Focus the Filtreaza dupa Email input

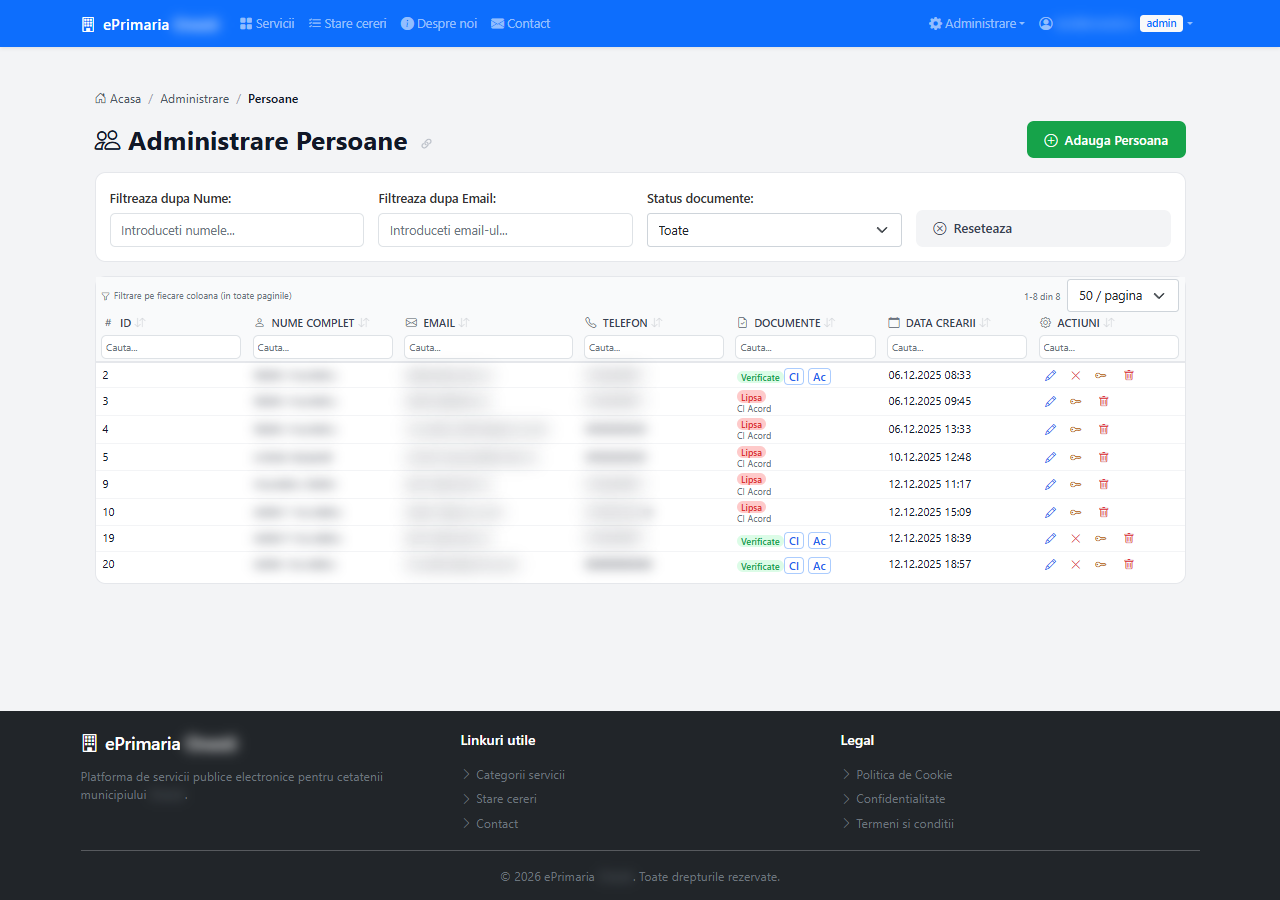pyautogui.click(x=505, y=230)
